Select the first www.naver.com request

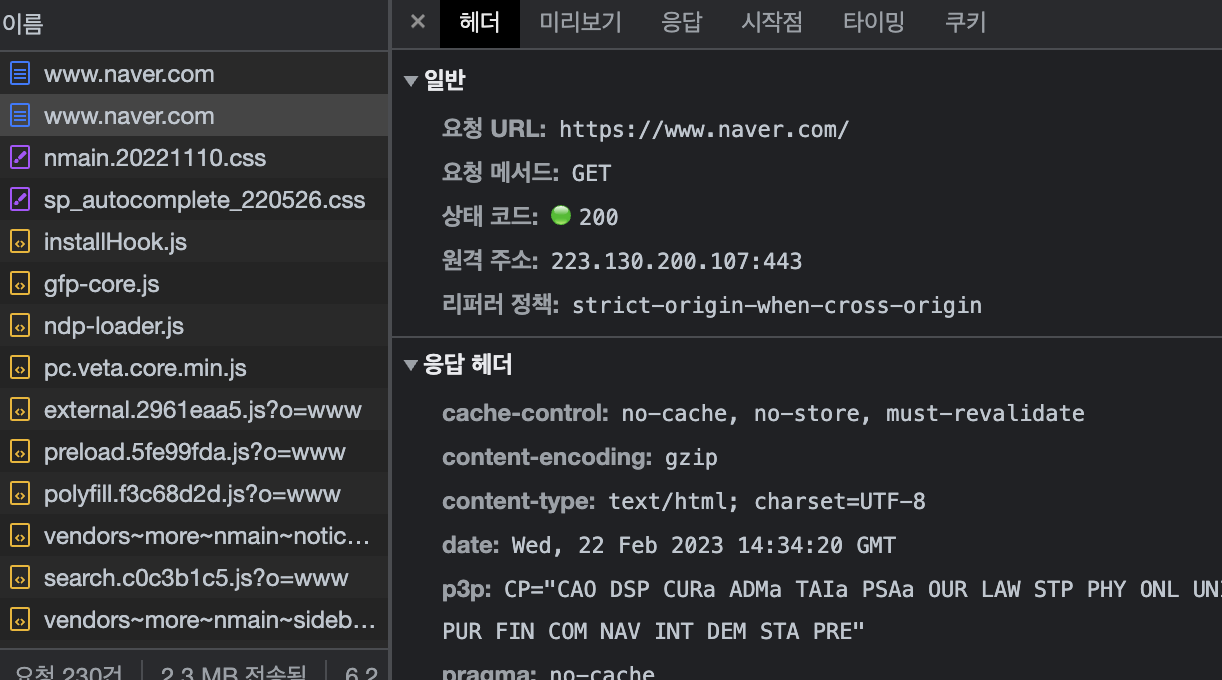194,74
